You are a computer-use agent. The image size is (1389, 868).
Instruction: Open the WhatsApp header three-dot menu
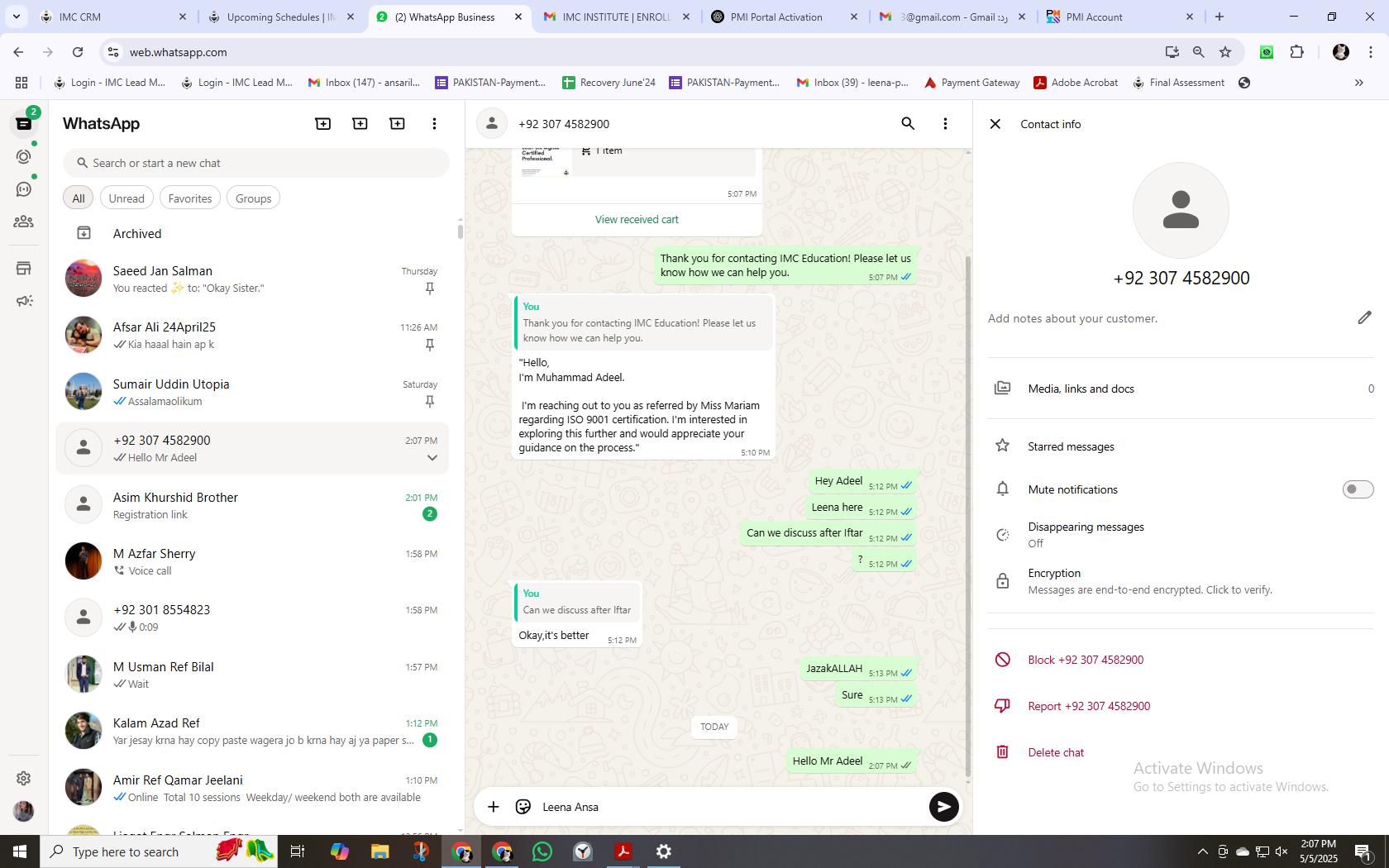click(x=434, y=124)
